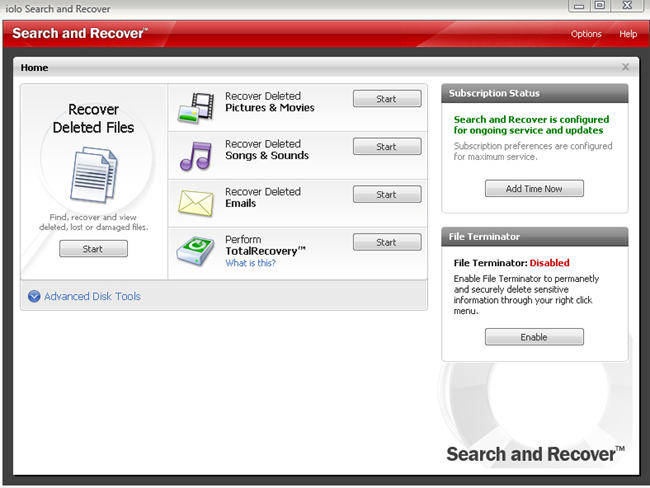Image resolution: width=650 pixels, height=488 pixels.
Task: Open the Help menu
Action: (x=628, y=34)
